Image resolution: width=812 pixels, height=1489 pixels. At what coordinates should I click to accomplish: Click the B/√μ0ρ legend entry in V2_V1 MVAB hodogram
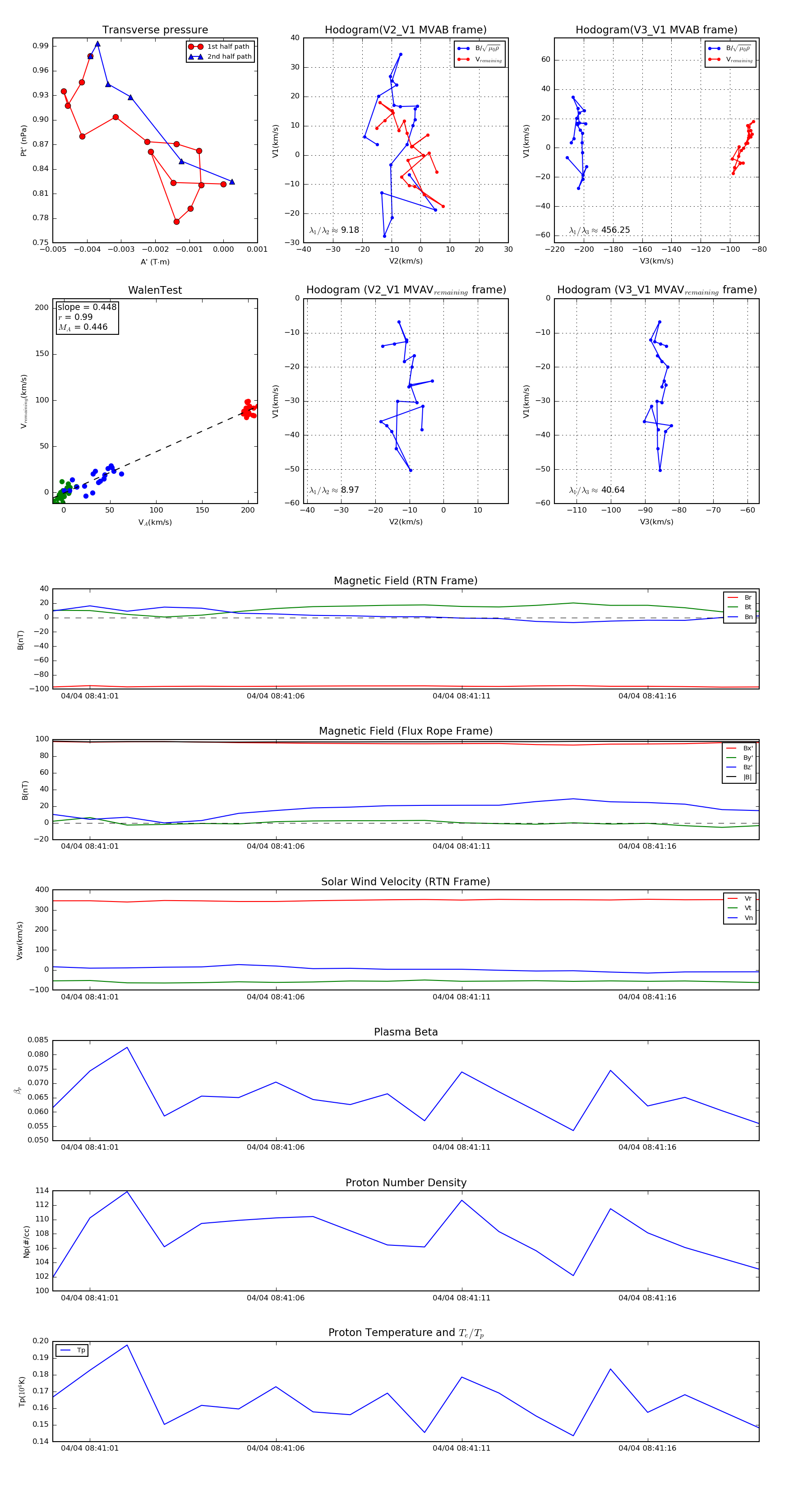point(479,49)
